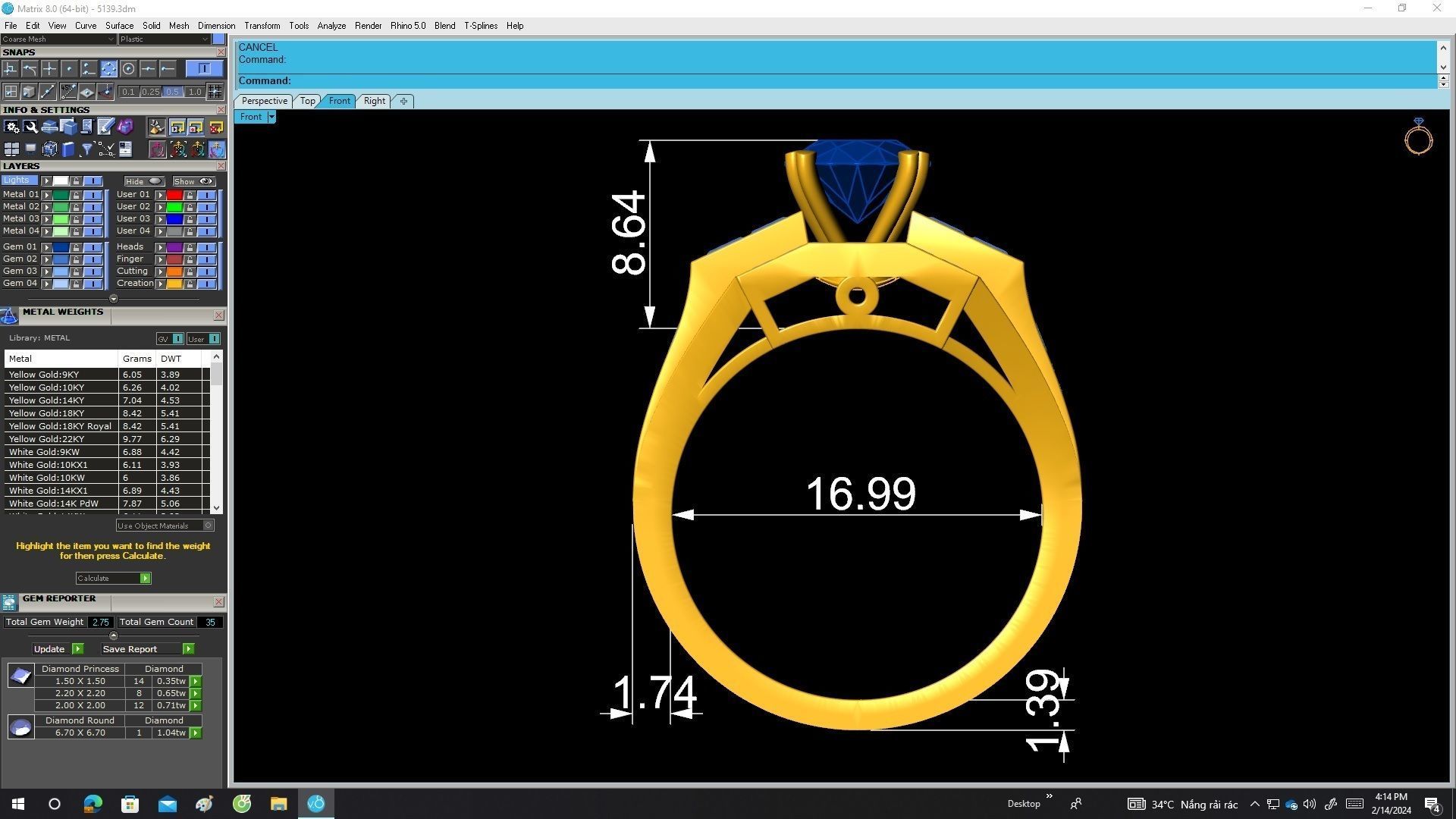Viewport: 1456px width, 819px height.
Task: Open File Explorer from the taskbar
Action: [278, 804]
